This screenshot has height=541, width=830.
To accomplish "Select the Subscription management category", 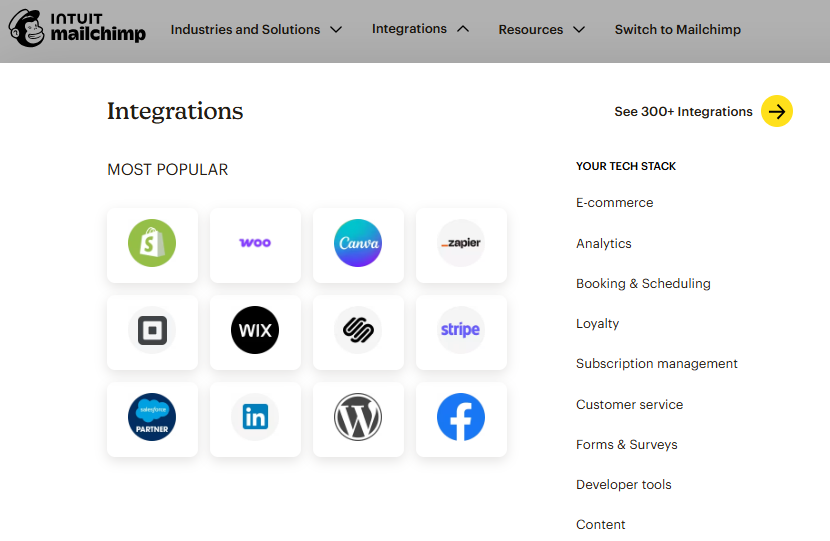I will (656, 364).
